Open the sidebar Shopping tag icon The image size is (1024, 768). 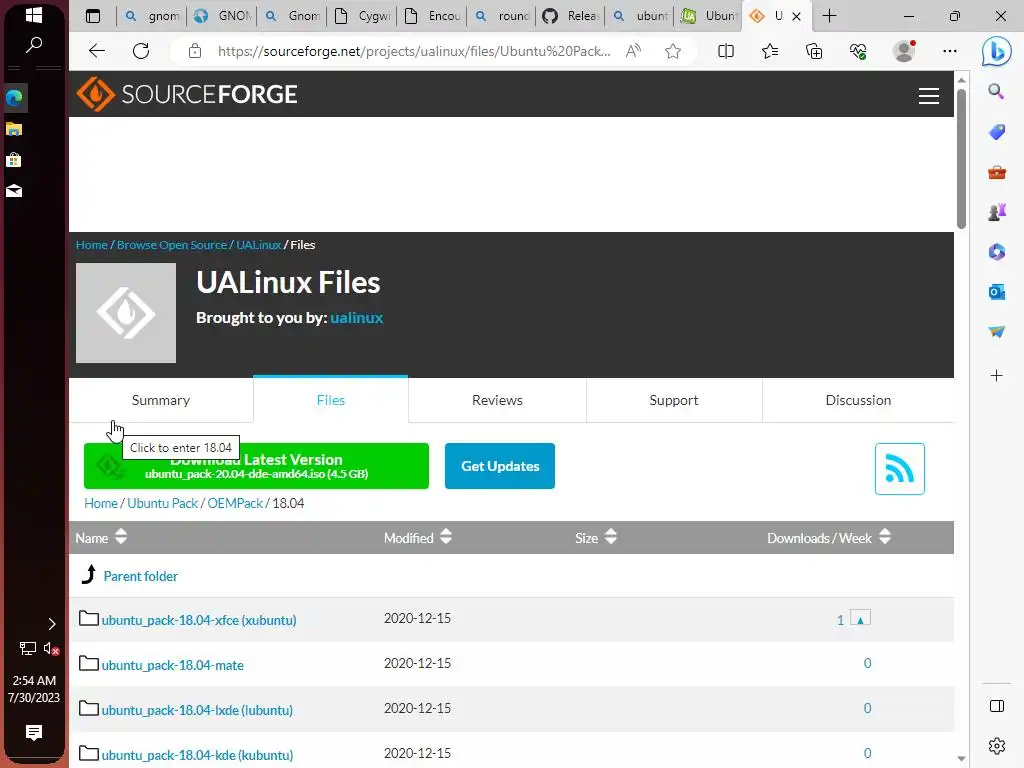click(x=997, y=132)
